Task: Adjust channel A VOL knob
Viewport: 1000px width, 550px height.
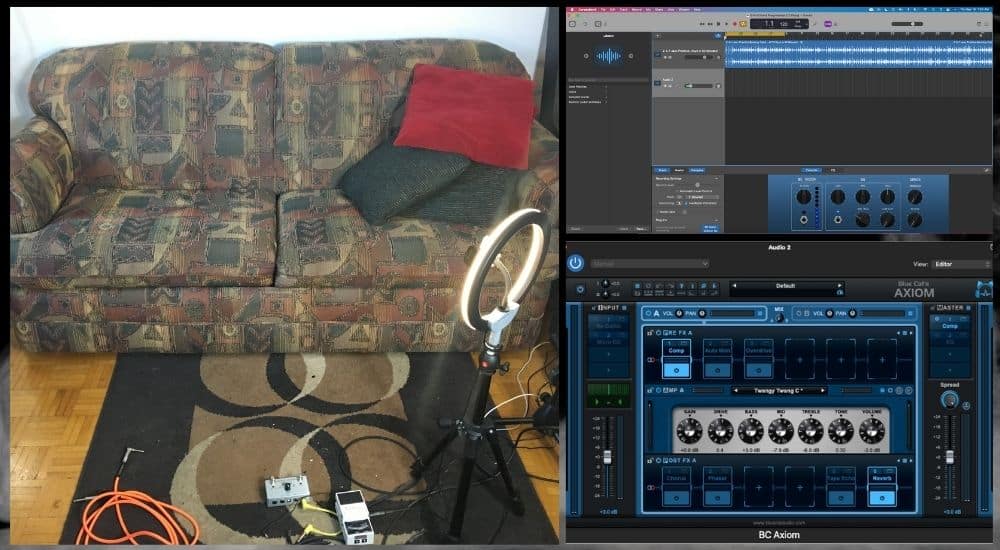Action: pos(679,313)
